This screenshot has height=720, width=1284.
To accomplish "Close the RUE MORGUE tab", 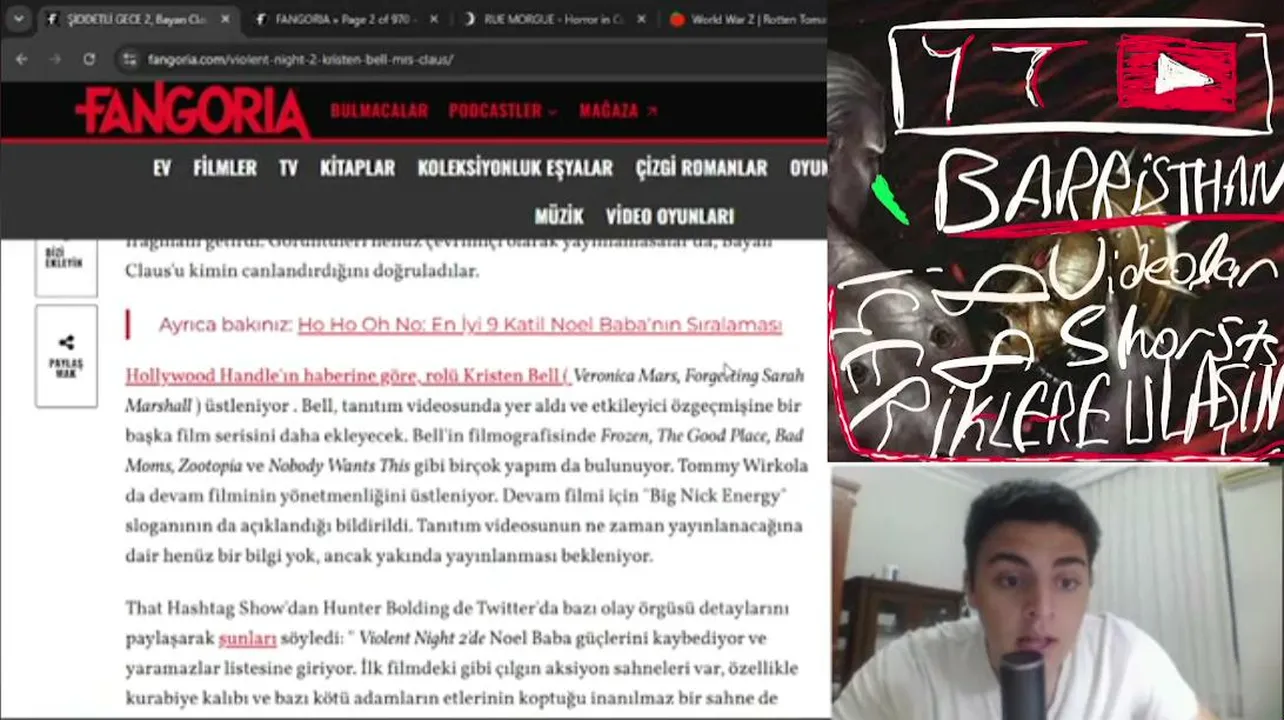I will pos(642,20).
